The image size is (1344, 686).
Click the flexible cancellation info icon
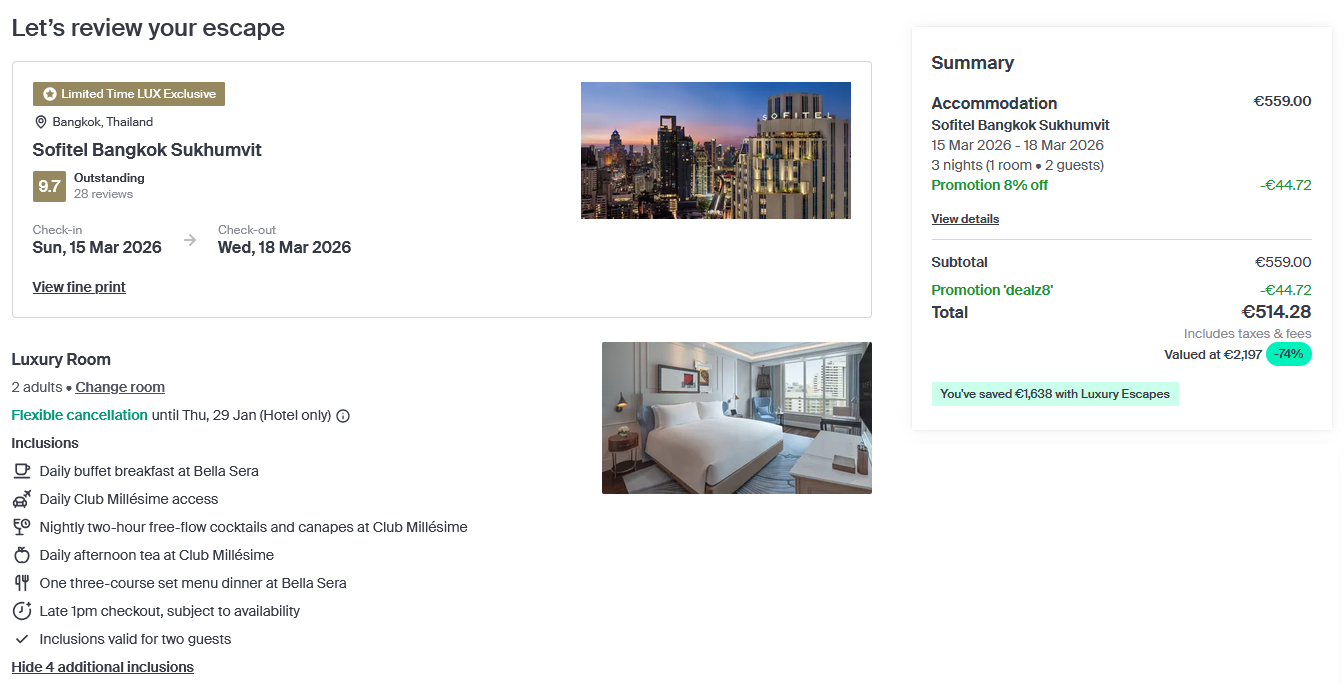[x=343, y=416]
